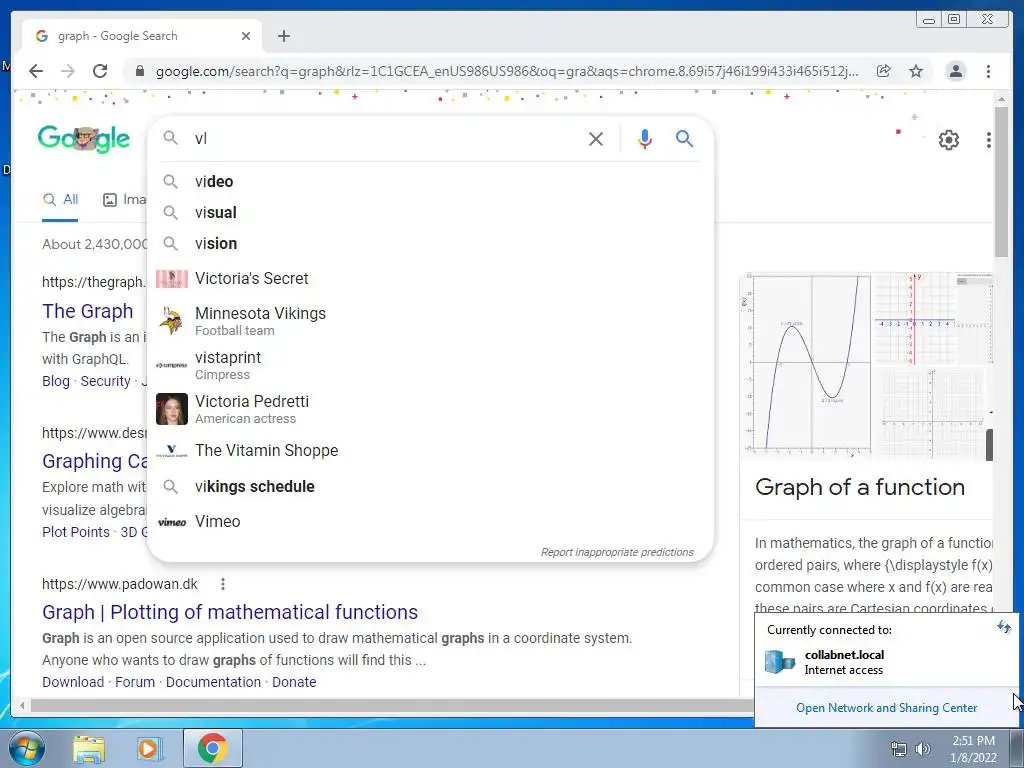Select the 'visual' suggestion
The width and height of the screenshot is (1024, 768).
coord(430,212)
